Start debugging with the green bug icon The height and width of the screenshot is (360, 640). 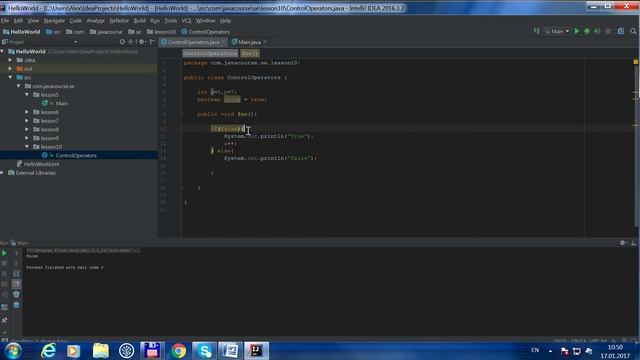click(587, 31)
